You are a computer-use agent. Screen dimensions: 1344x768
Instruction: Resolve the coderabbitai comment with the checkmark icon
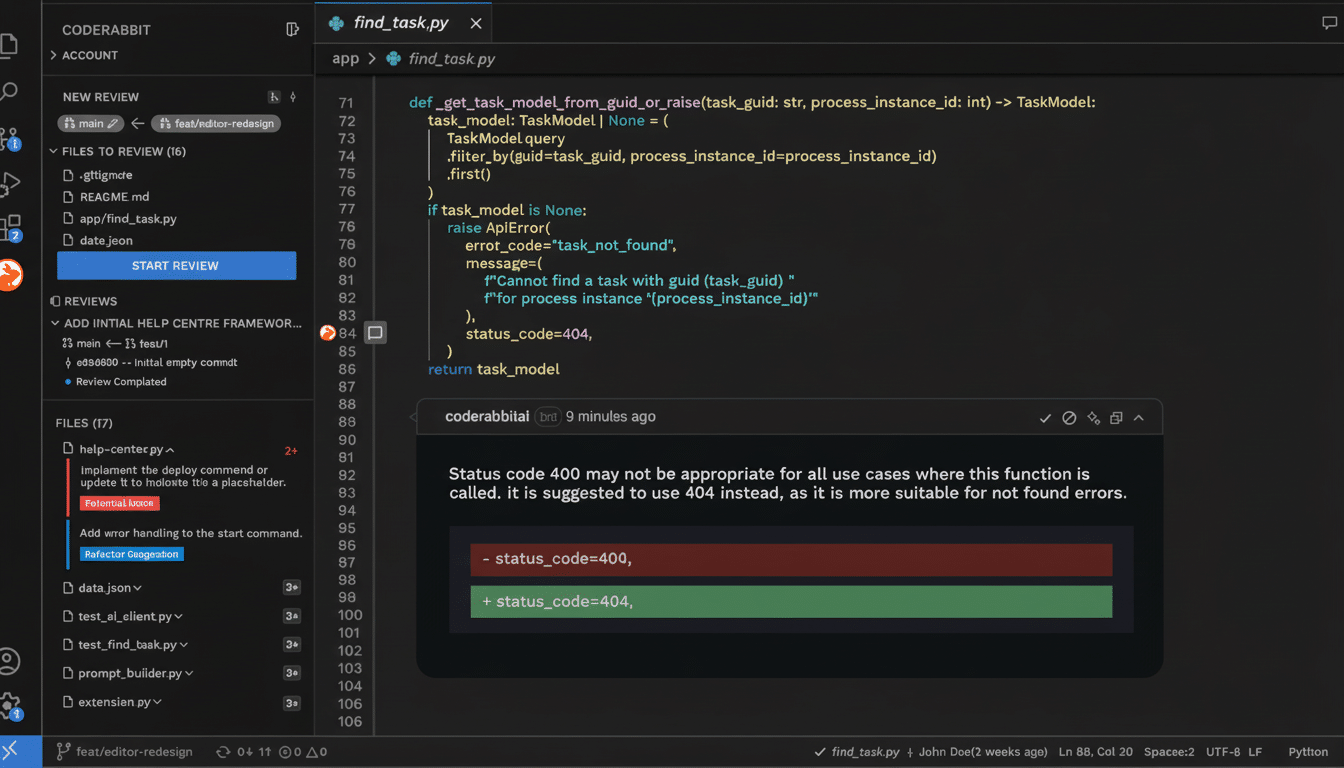click(1045, 418)
